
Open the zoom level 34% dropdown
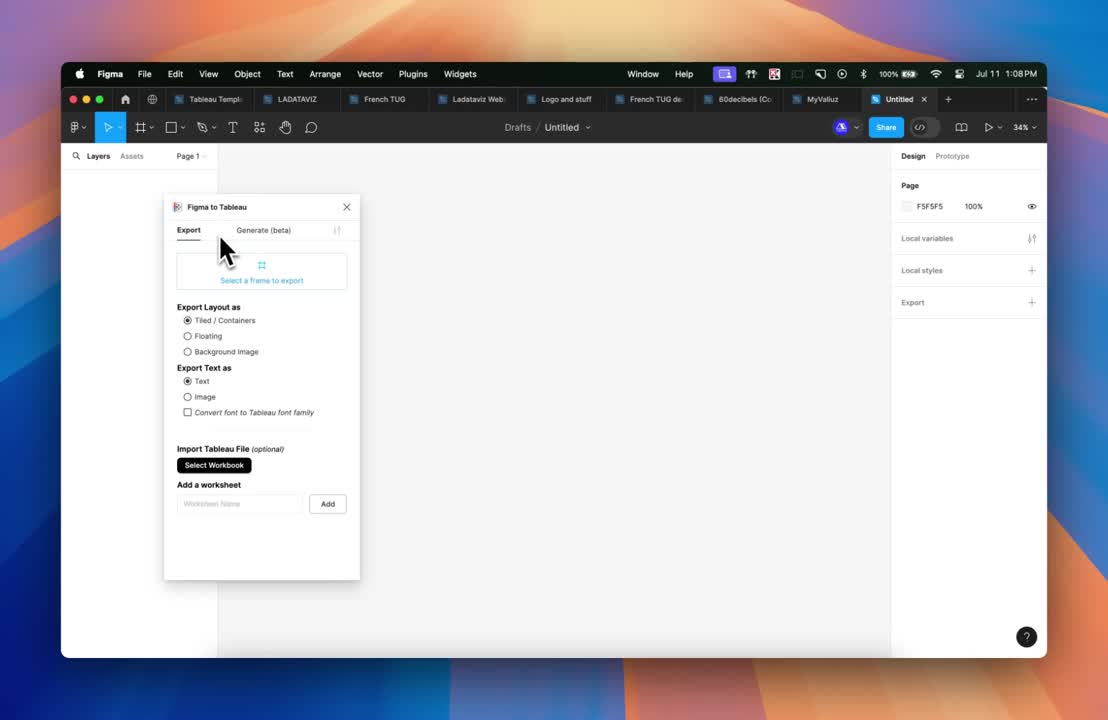(x=1024, y=128)
